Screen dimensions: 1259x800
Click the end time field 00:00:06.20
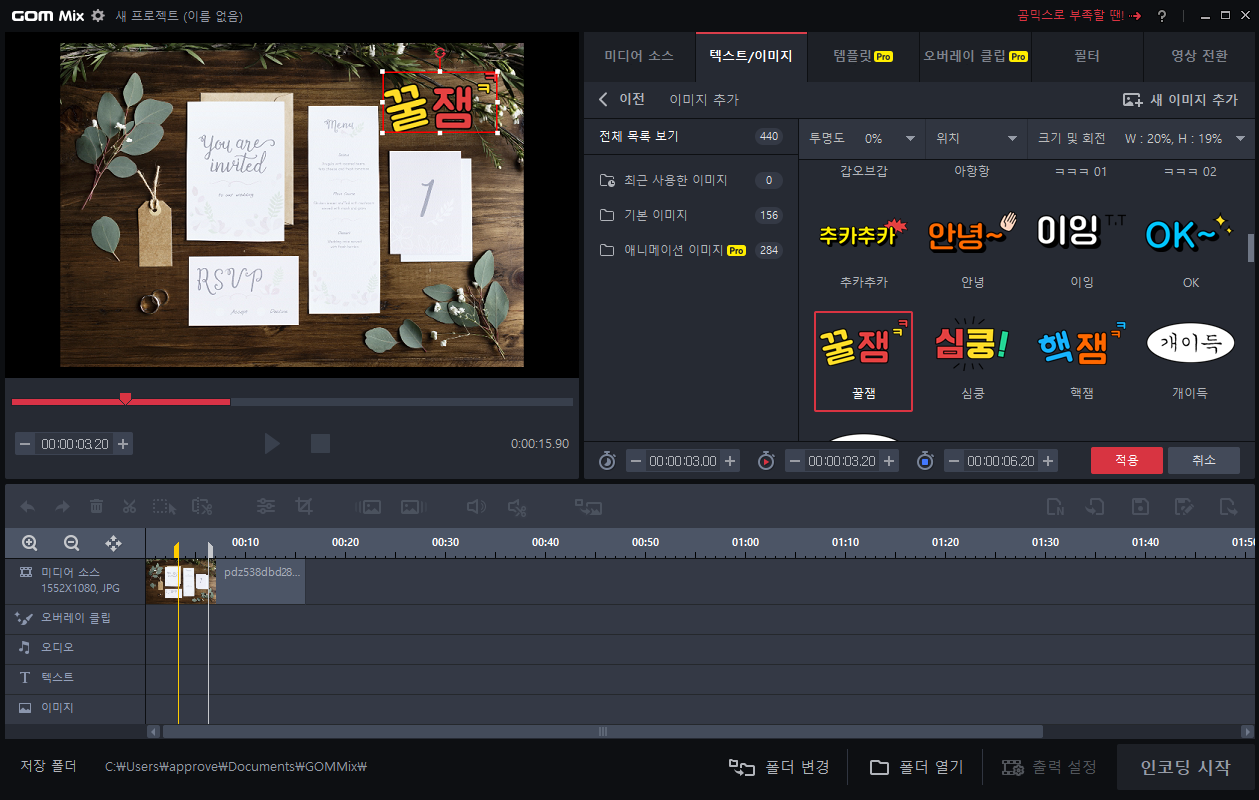1001,461
